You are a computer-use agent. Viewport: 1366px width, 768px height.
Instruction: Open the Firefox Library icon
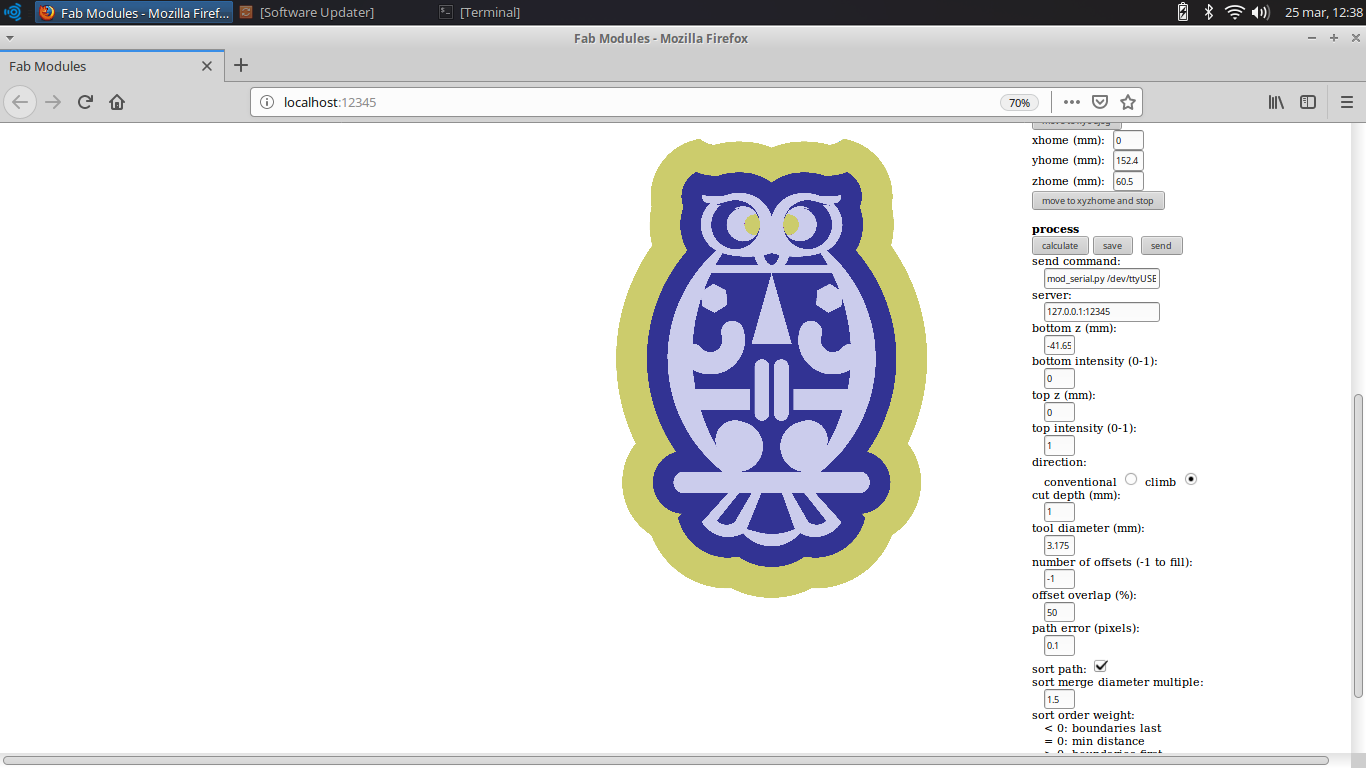coord(1276,102)
